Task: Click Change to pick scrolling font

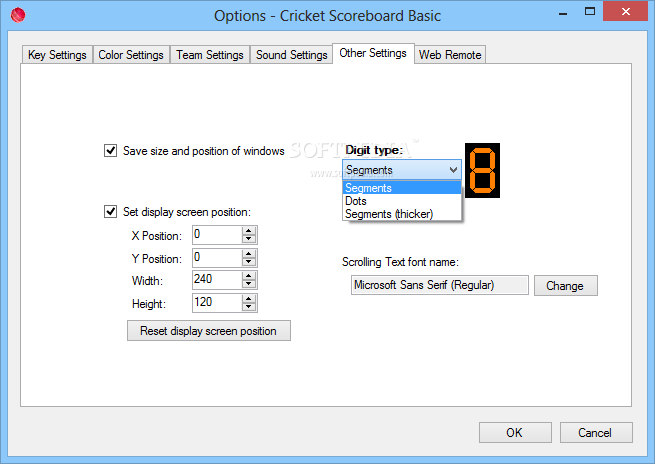Action: click(x=566, y=286)
